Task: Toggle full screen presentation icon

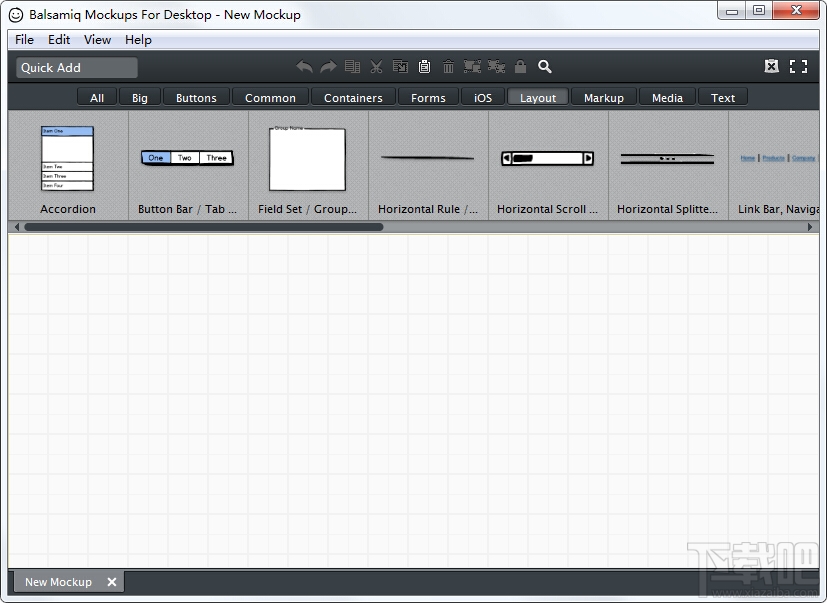Action: point(799,66)
